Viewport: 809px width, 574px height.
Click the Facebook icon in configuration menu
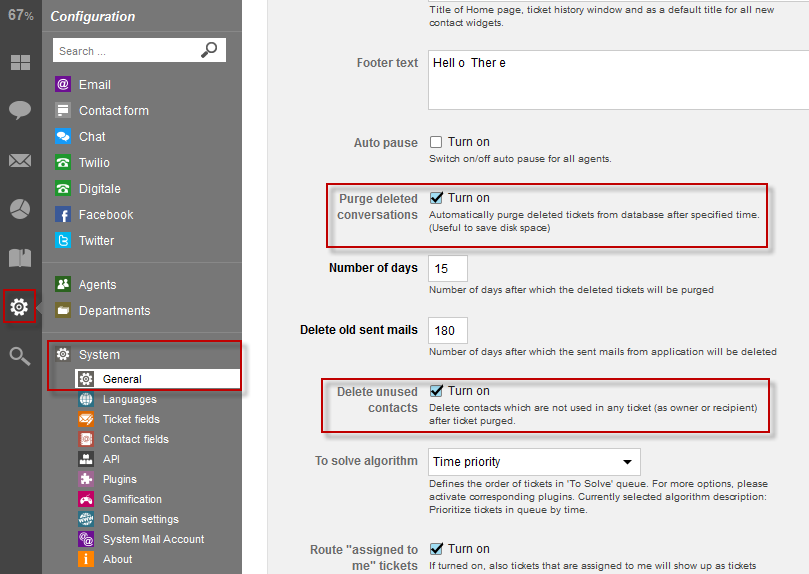tap(63, 215)
